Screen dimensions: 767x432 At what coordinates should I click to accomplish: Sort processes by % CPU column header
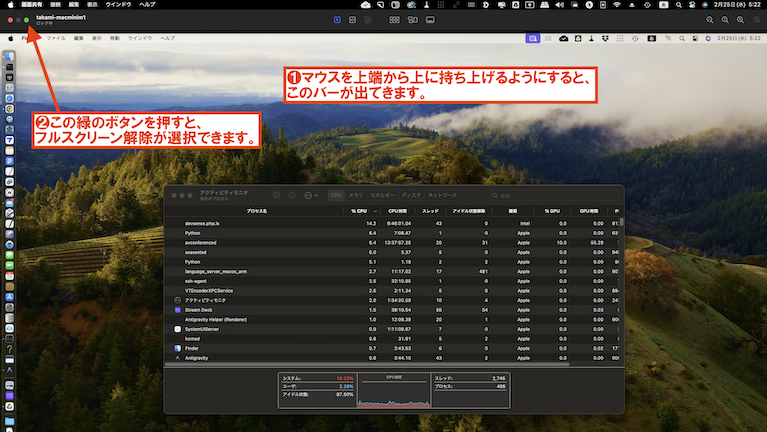[x=359, y=211]
